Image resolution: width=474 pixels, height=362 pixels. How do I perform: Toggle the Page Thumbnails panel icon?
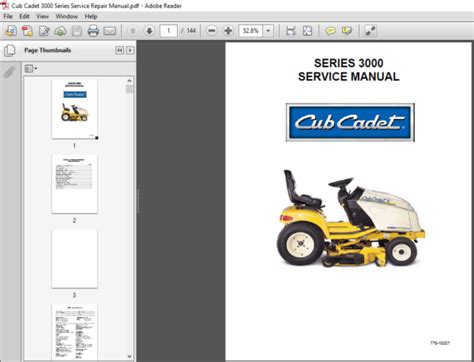point(9,51)
